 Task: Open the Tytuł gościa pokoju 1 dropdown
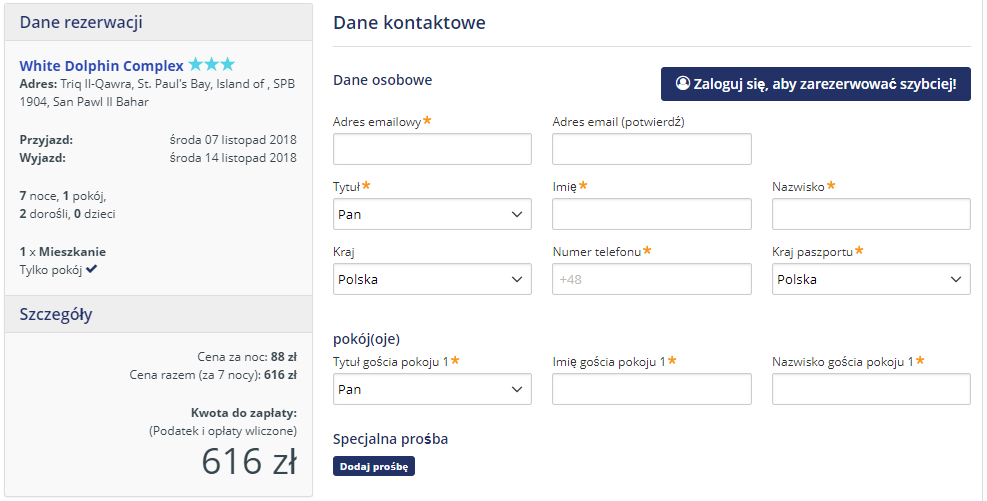click(x=432, y=389)
